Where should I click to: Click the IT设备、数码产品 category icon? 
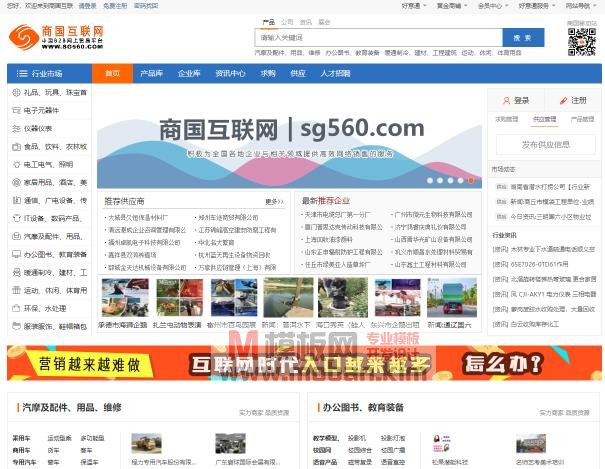(16, 218)
